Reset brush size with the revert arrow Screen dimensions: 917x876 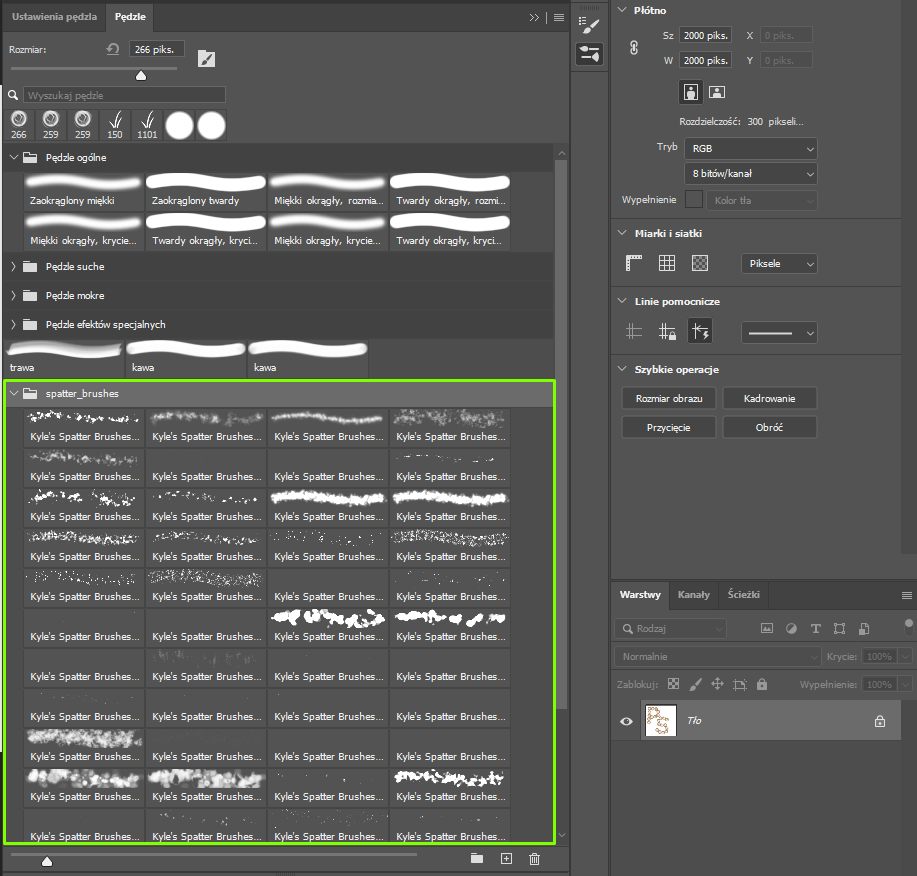click(113, 49)
